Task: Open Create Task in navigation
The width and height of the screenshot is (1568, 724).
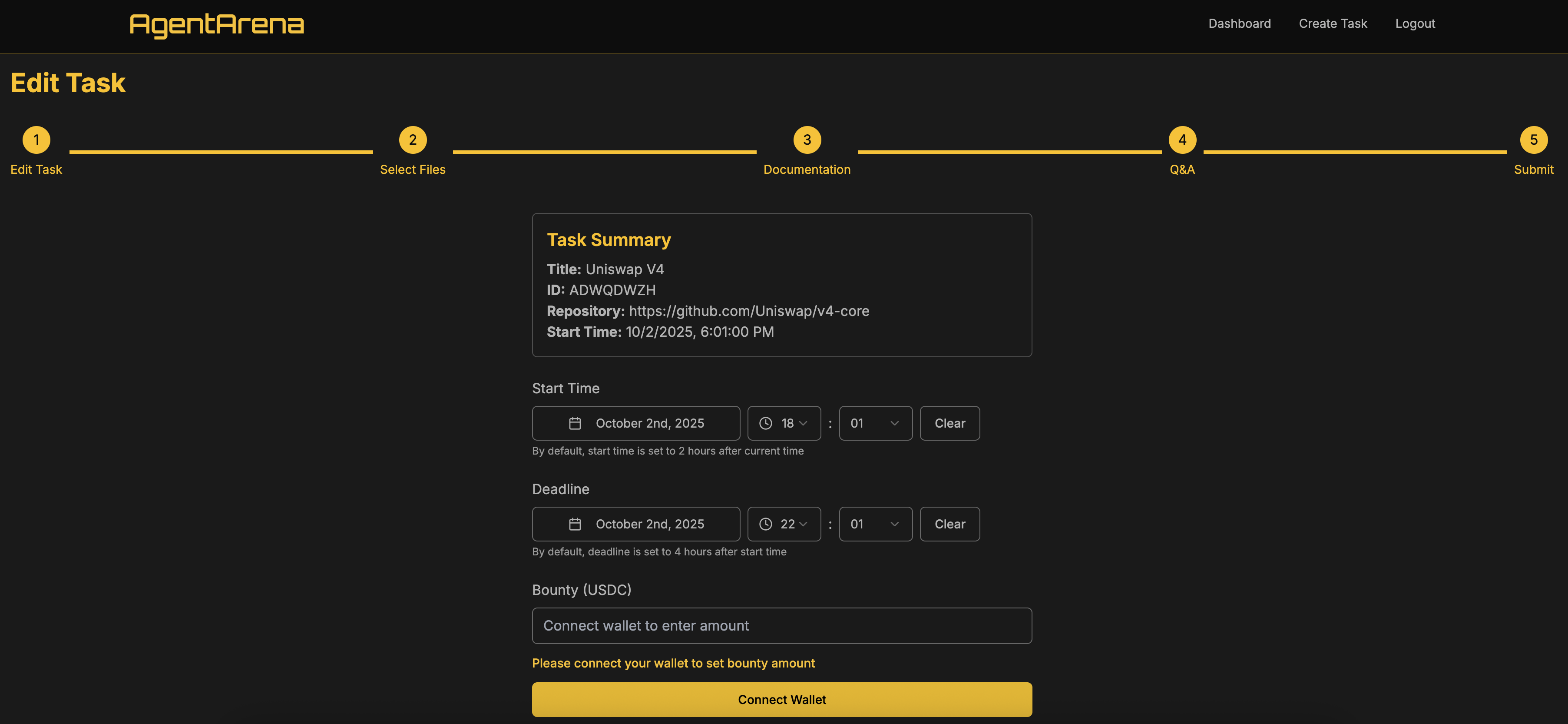Action: click(1333, 24)
